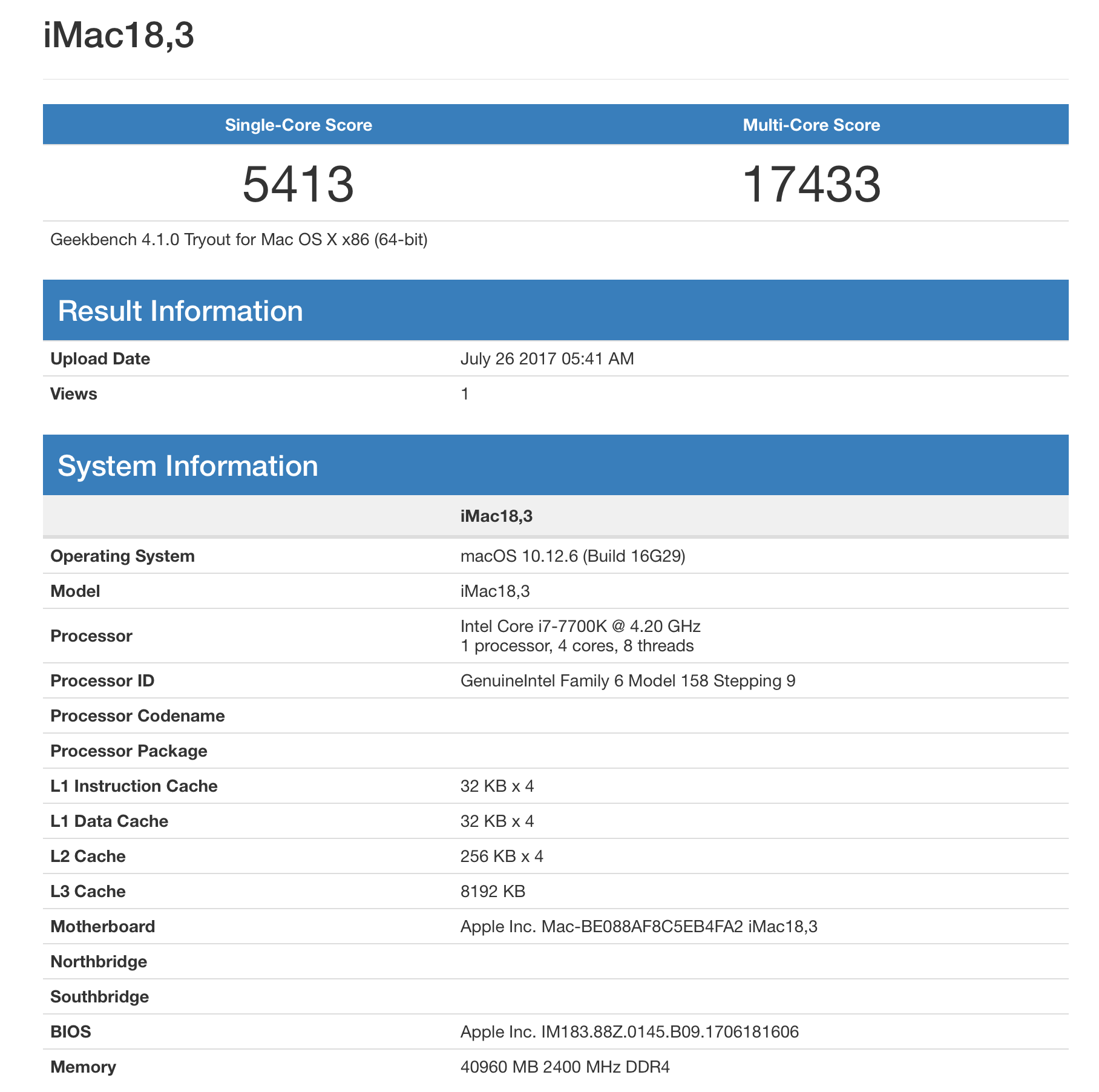This screenshot has width=1099, height=1092.
Task: Select 1 processor, 4 cores, 8 threads text
Action: click(577, 646)
